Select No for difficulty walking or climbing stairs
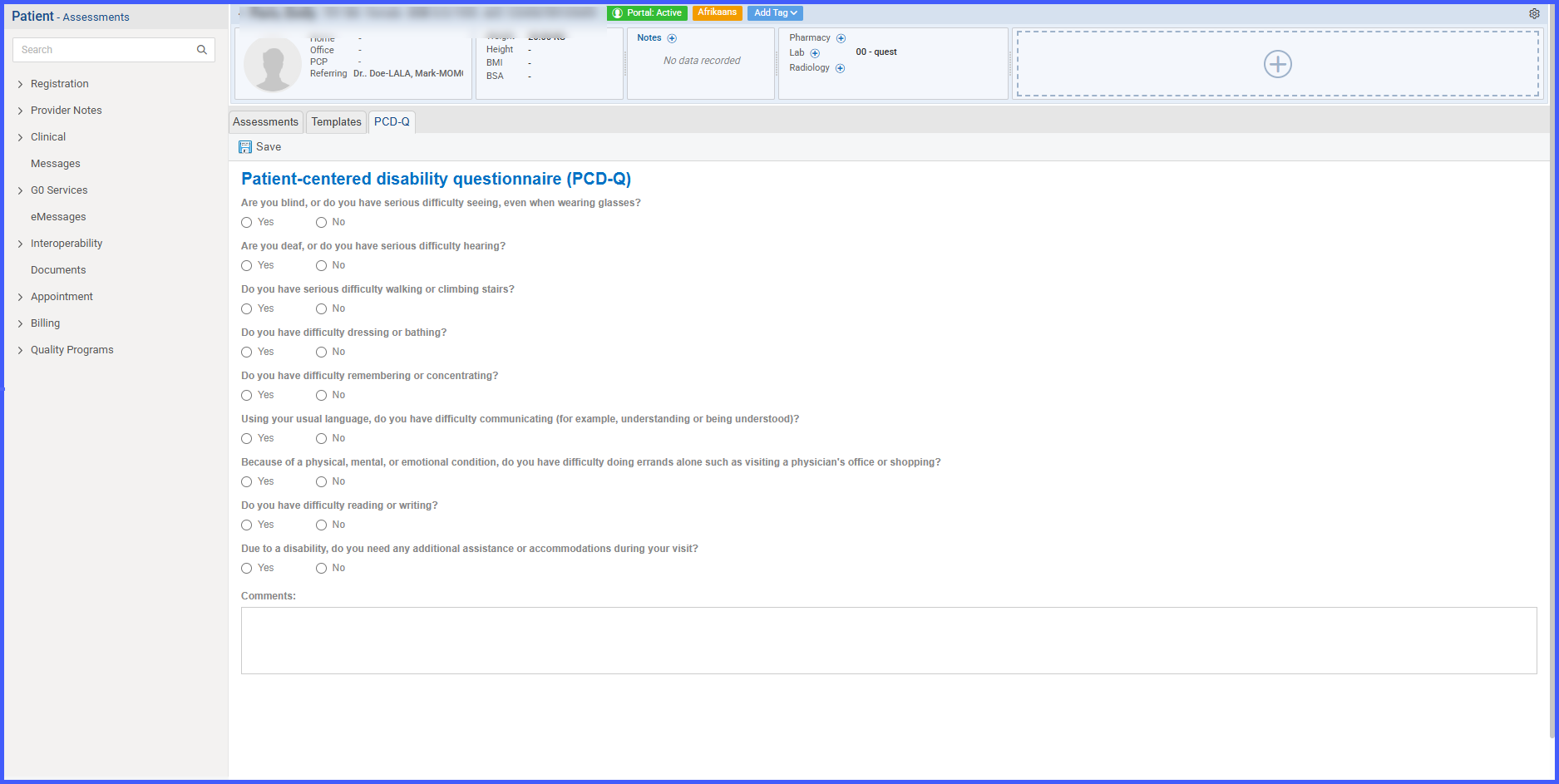The width and height of the screenshot is (1559, 784). (321, 309)
